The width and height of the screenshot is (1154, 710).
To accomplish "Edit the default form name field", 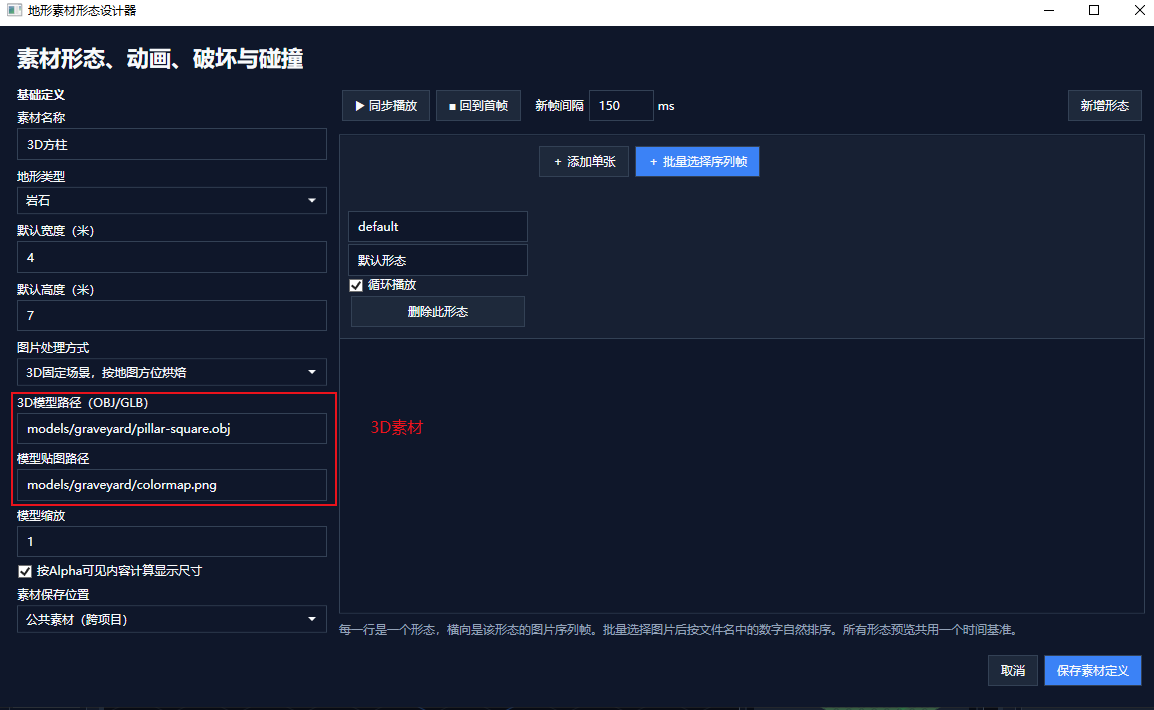I will 438,227.
